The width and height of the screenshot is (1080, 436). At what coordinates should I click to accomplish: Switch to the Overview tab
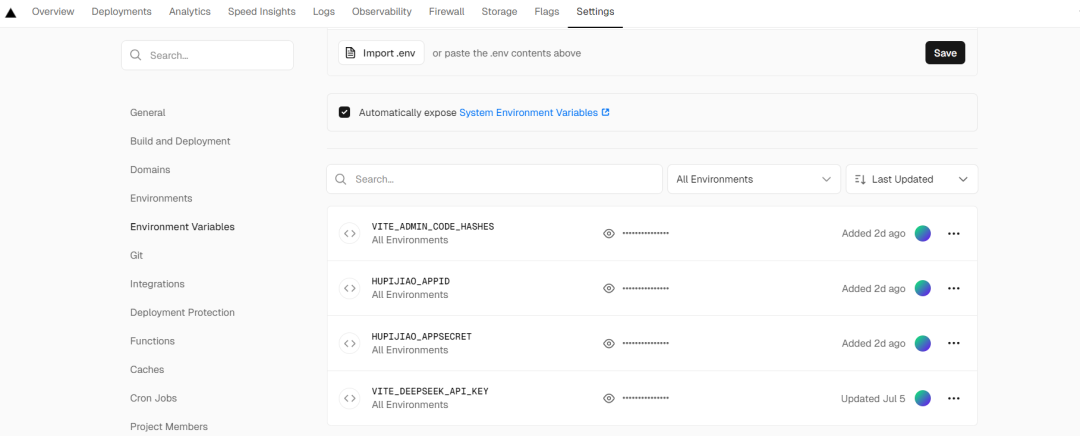53,12
